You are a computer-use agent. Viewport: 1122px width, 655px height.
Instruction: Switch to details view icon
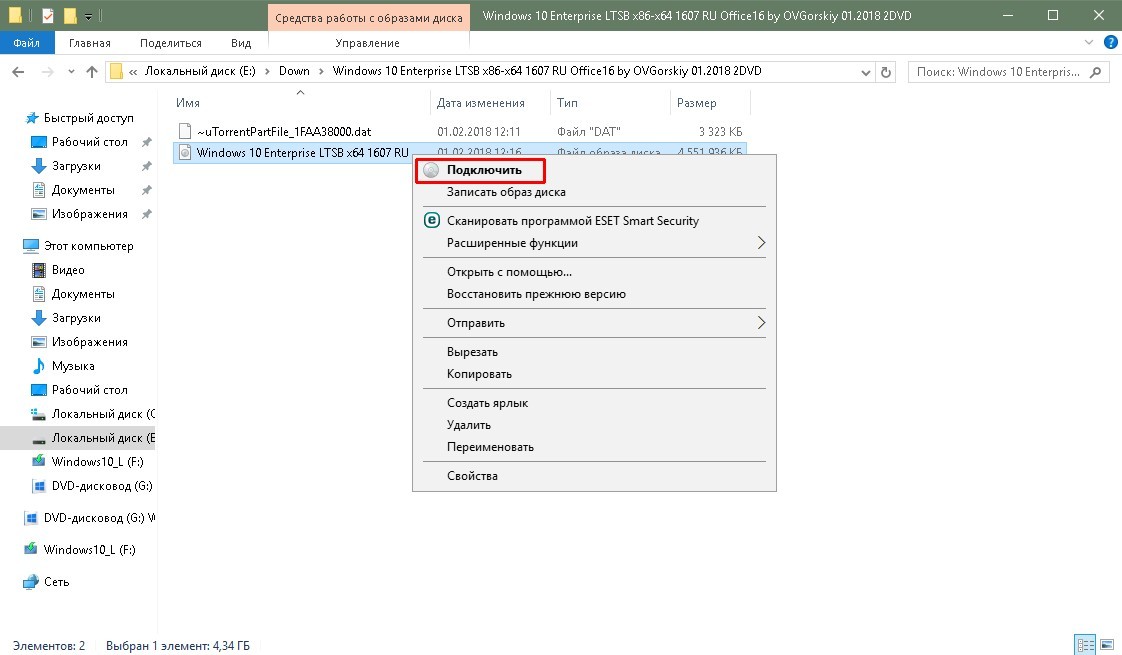point(1086,646)
